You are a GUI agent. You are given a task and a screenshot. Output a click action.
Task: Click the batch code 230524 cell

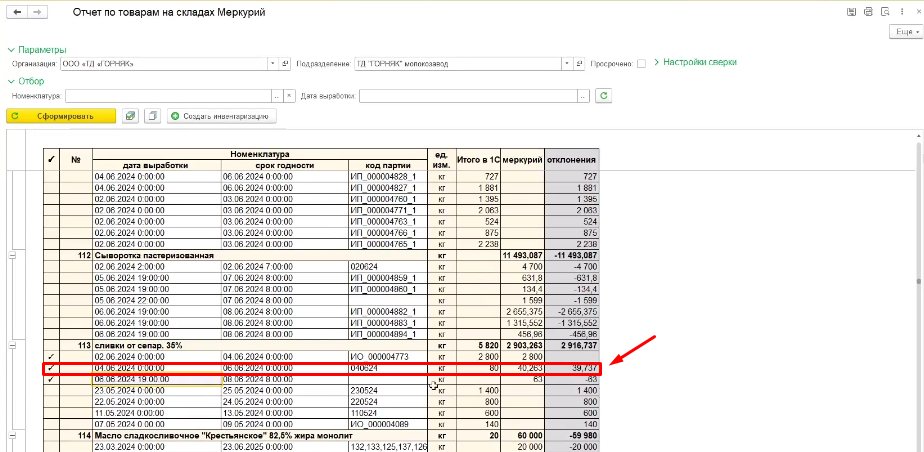388,391
